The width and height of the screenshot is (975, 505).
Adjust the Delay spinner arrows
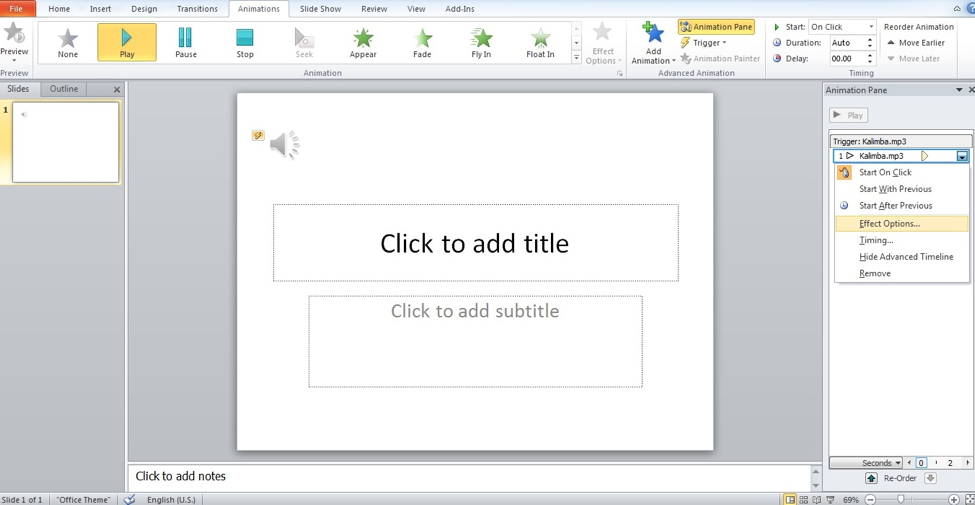[871, 58]
